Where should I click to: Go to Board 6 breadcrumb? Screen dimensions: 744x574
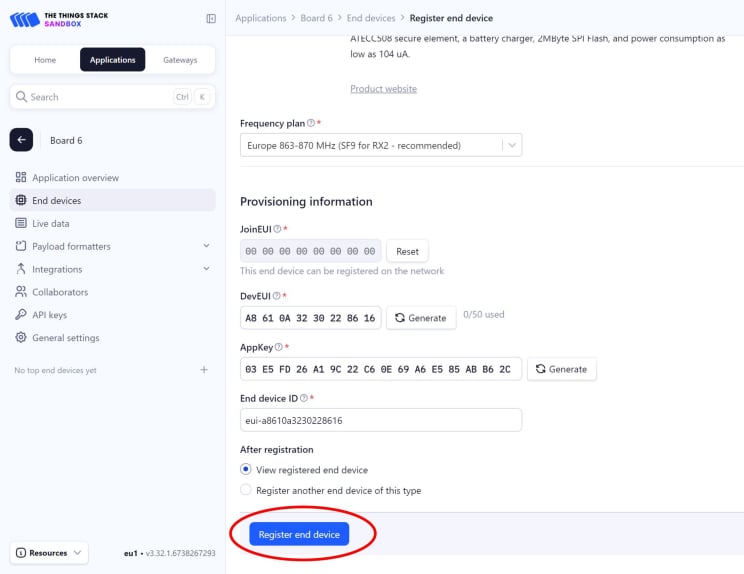point(316,18)
